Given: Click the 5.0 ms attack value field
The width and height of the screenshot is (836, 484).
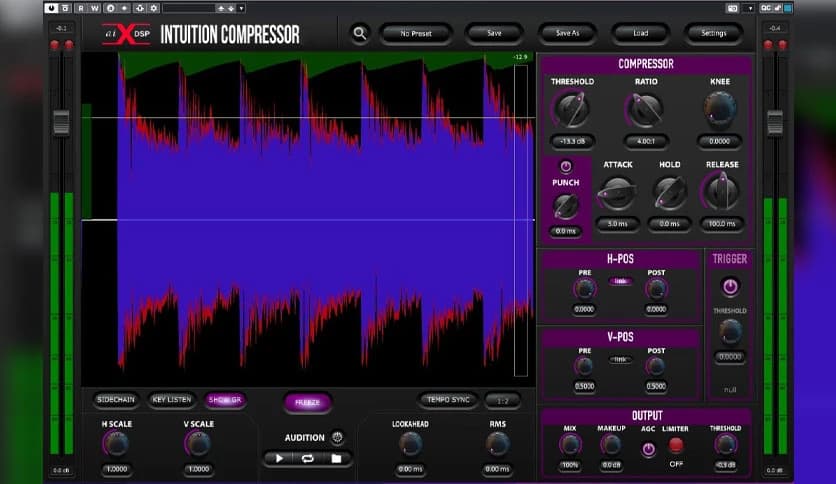Looking at the screenshot, I should coord(617,224).
